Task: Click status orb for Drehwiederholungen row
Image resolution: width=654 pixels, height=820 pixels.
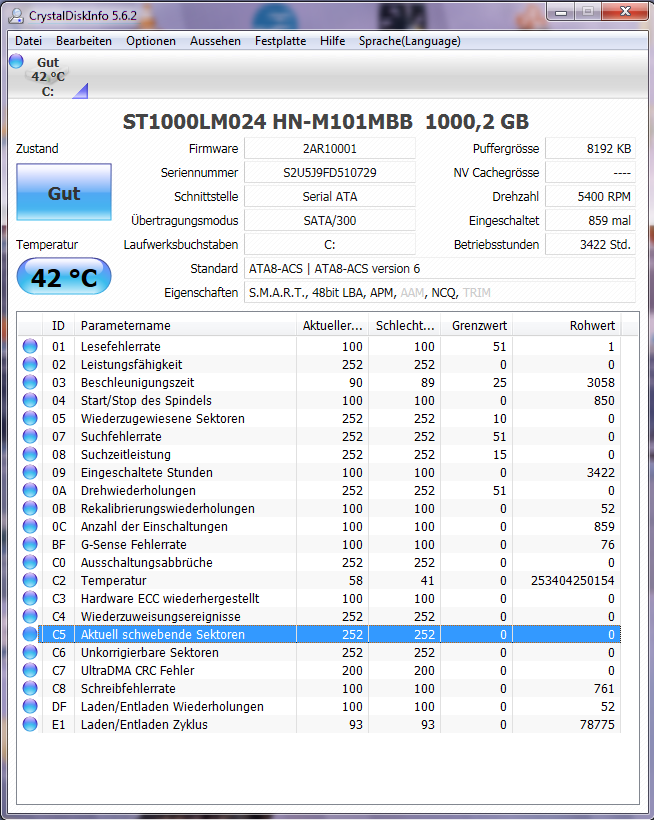Action: click(30, 490)
